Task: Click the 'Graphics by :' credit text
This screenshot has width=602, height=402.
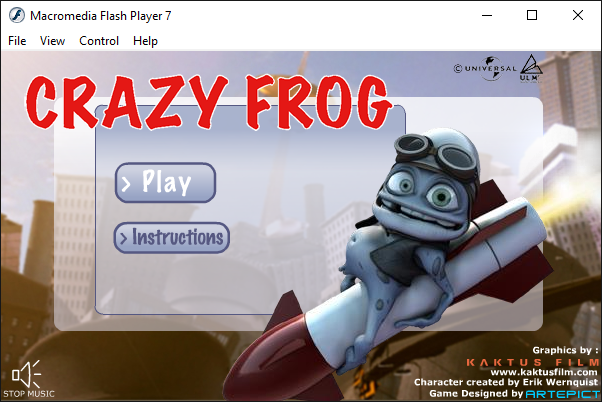Action: [x=565, y=350]
